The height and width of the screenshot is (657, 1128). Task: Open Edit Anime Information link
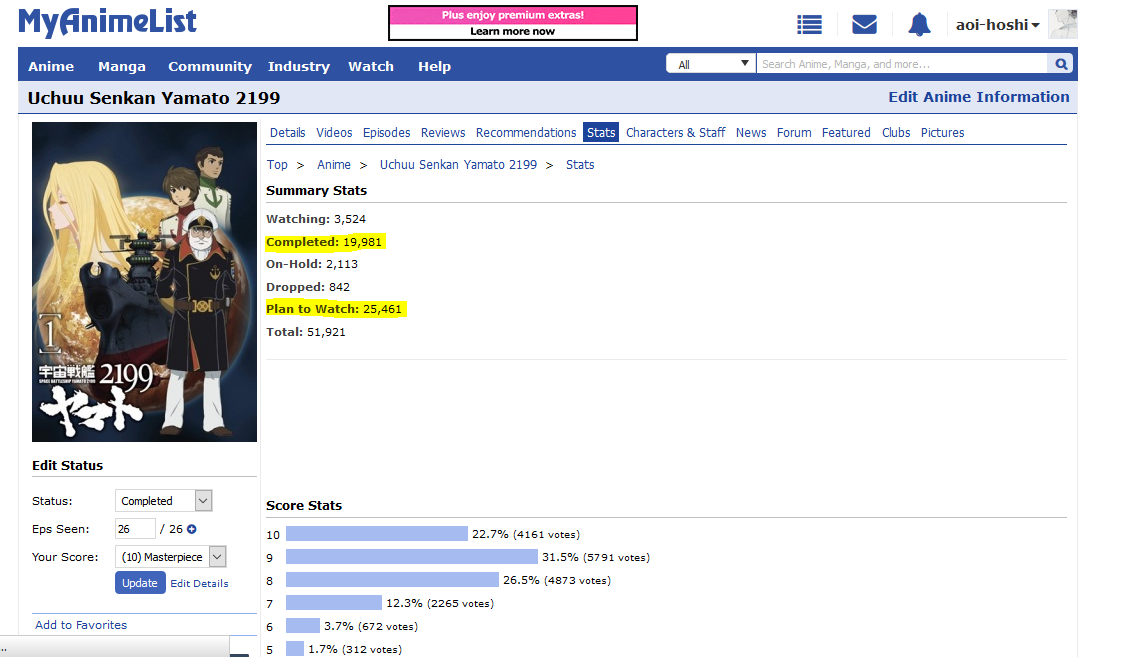(978, 97)
